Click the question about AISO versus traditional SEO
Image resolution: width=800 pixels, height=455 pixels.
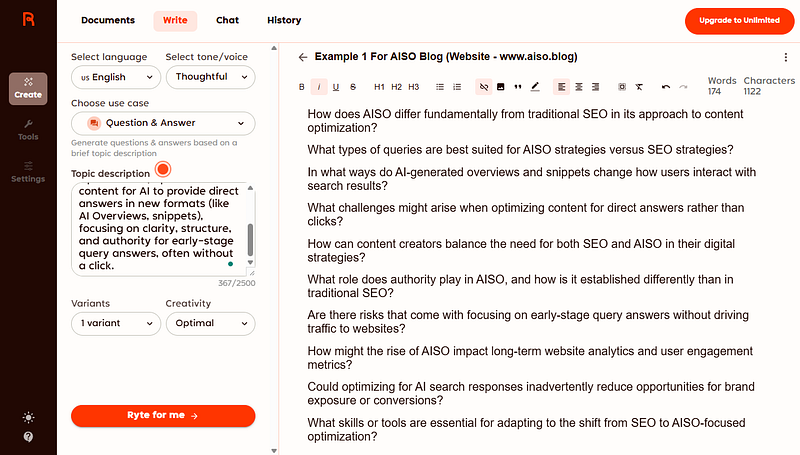coord(525,121)
